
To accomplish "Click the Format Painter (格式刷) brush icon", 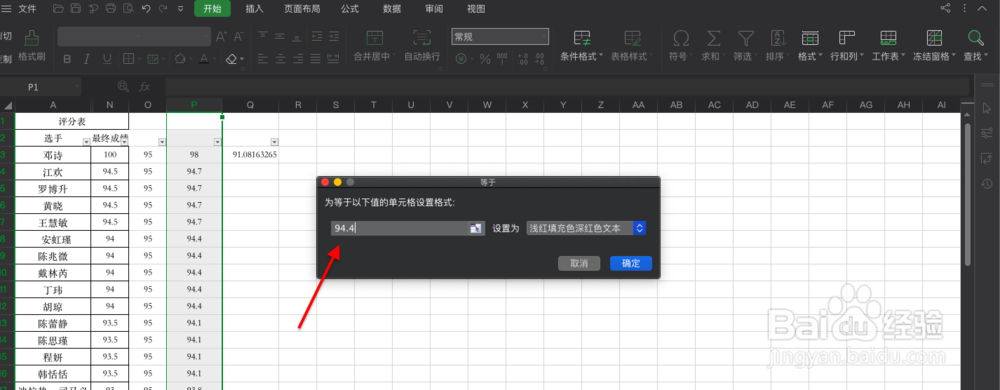I will pyautogui.click(x=31, y=39).
